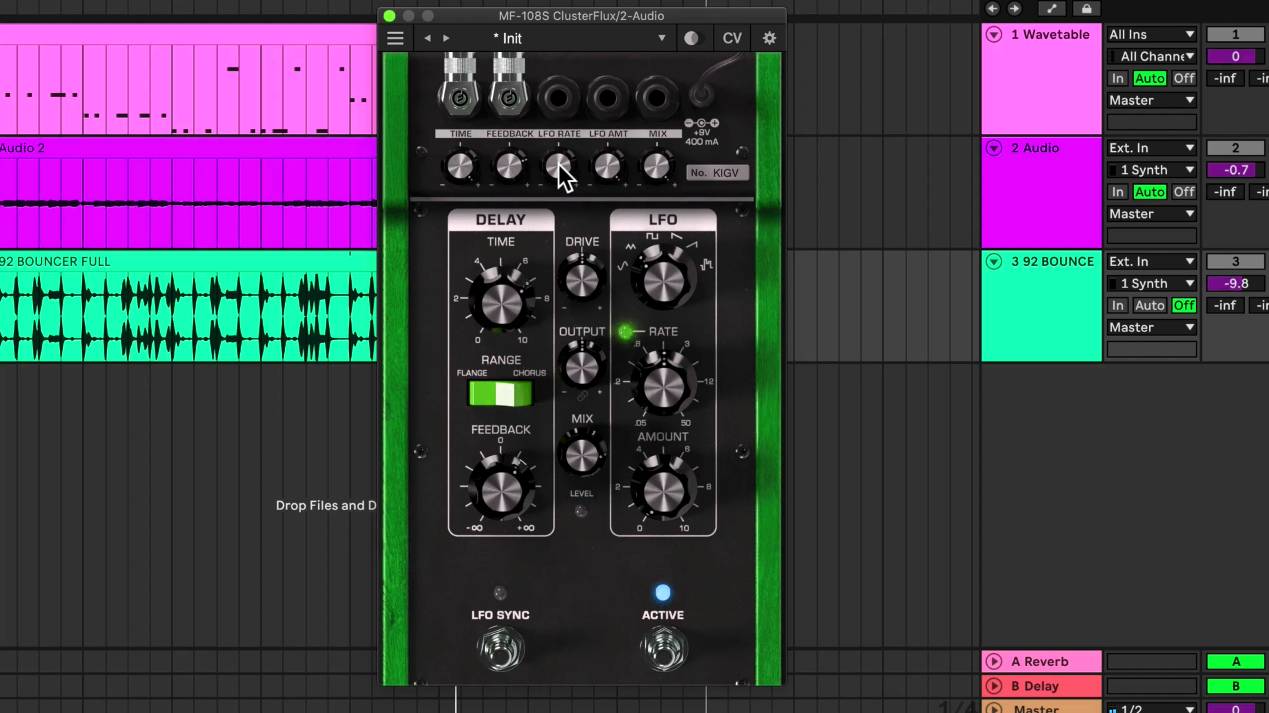
Task: Toggle the LFO SYNC footswitch
Action: tap(500, 648)
